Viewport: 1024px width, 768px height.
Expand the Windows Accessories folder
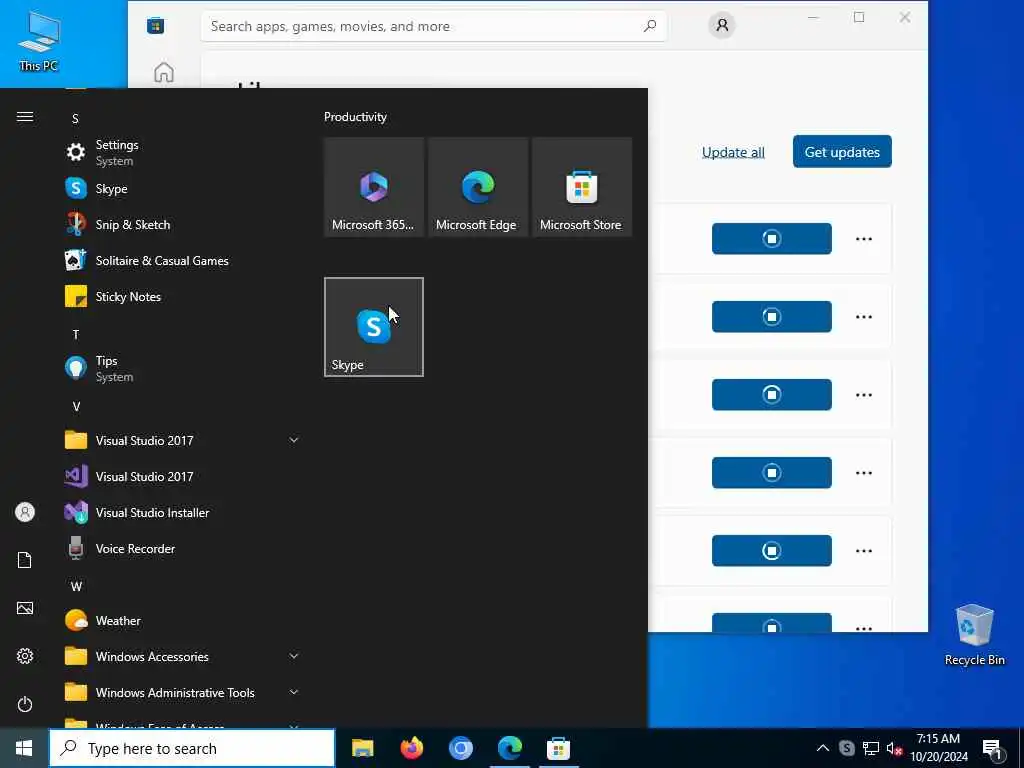[182, 656]
